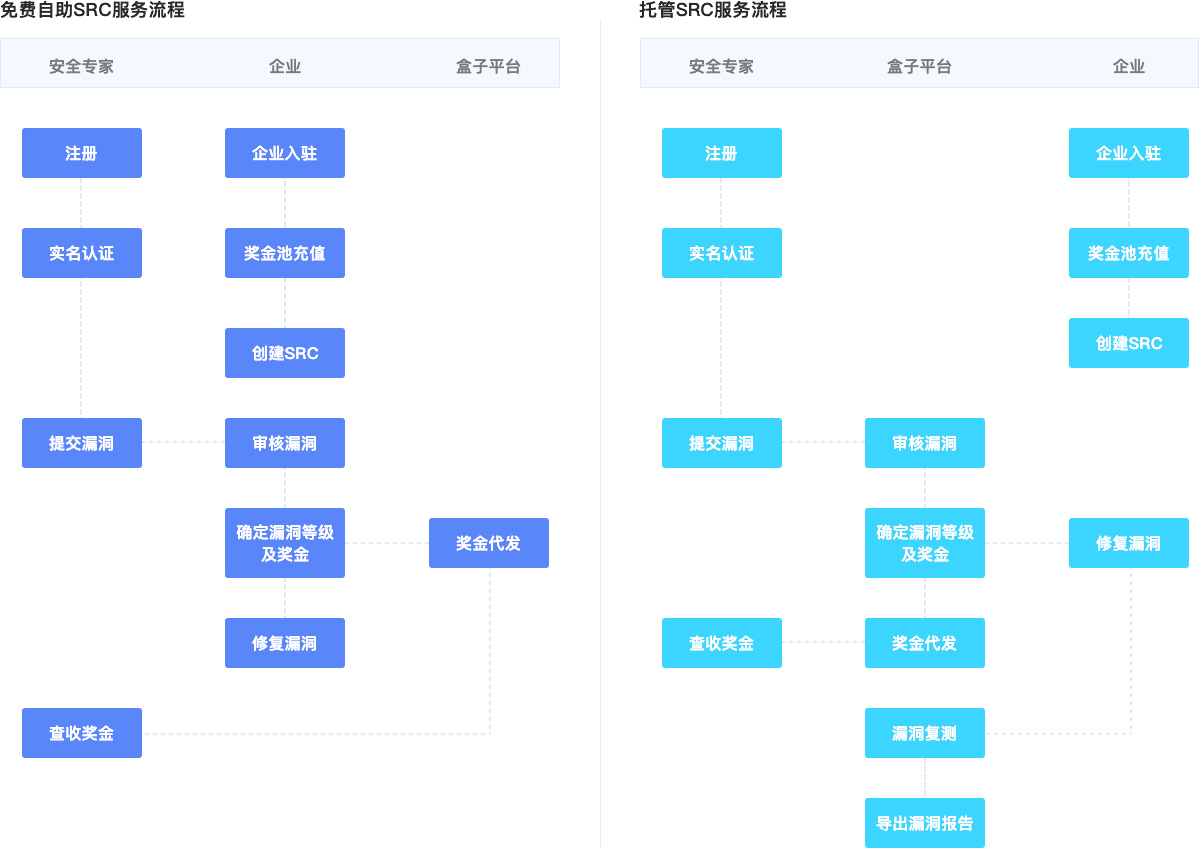This screenshot has height=848, width=1200.
Task: Click cyan 创建SRC box in managed flow
Action: (1128, 343)
